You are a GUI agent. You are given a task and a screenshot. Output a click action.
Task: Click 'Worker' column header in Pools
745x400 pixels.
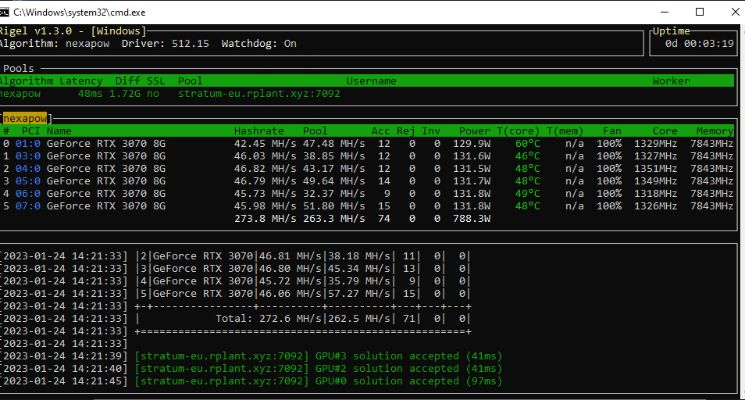pos(671,81)
